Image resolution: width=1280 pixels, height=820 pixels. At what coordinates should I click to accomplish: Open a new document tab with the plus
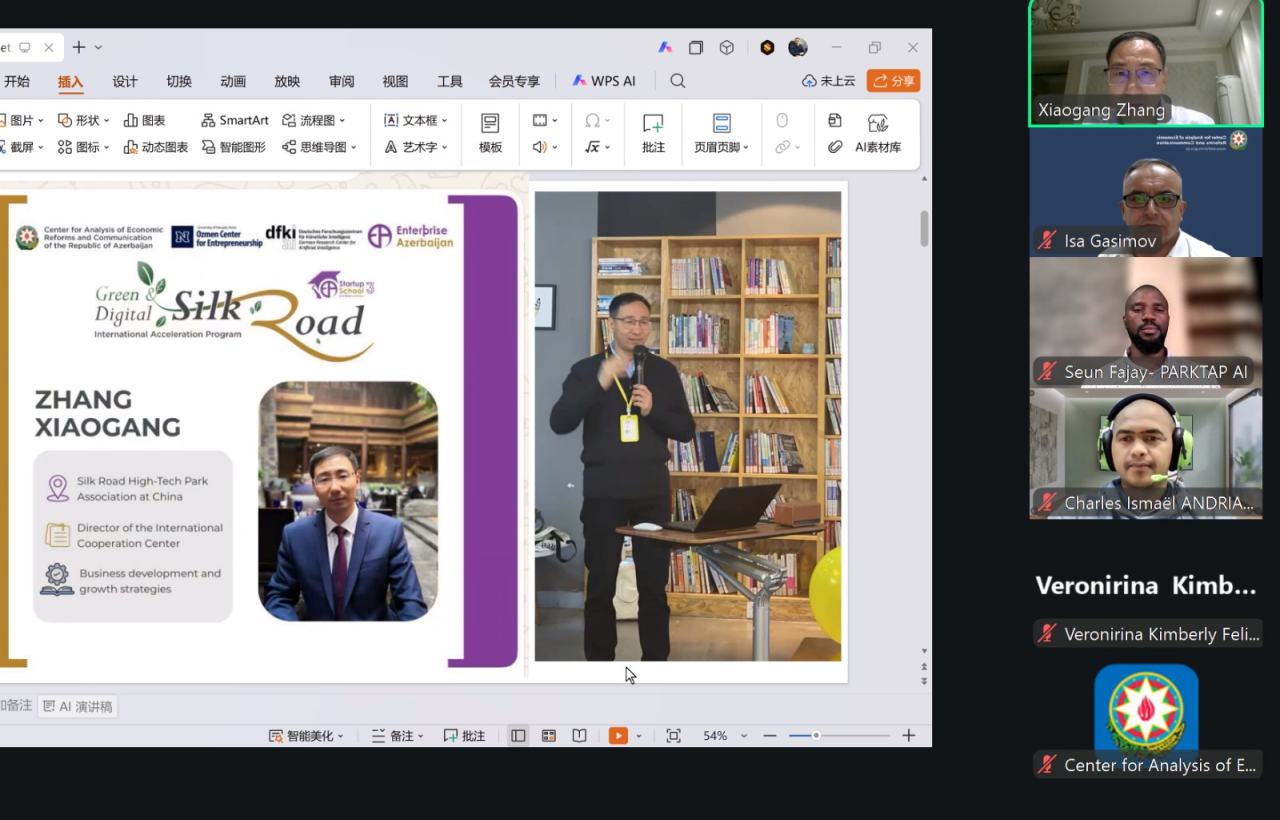click(79, 47)
